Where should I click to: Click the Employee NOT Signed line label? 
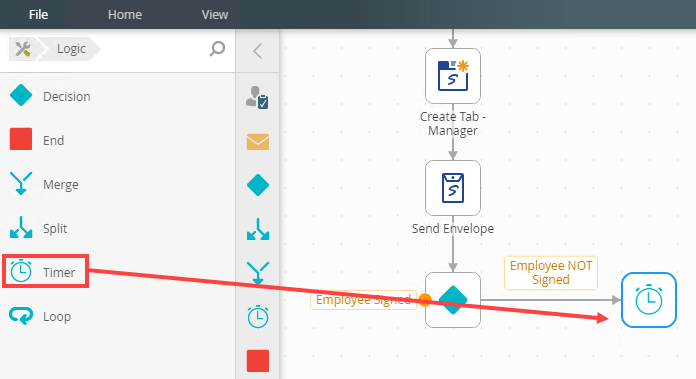(551, 272)
